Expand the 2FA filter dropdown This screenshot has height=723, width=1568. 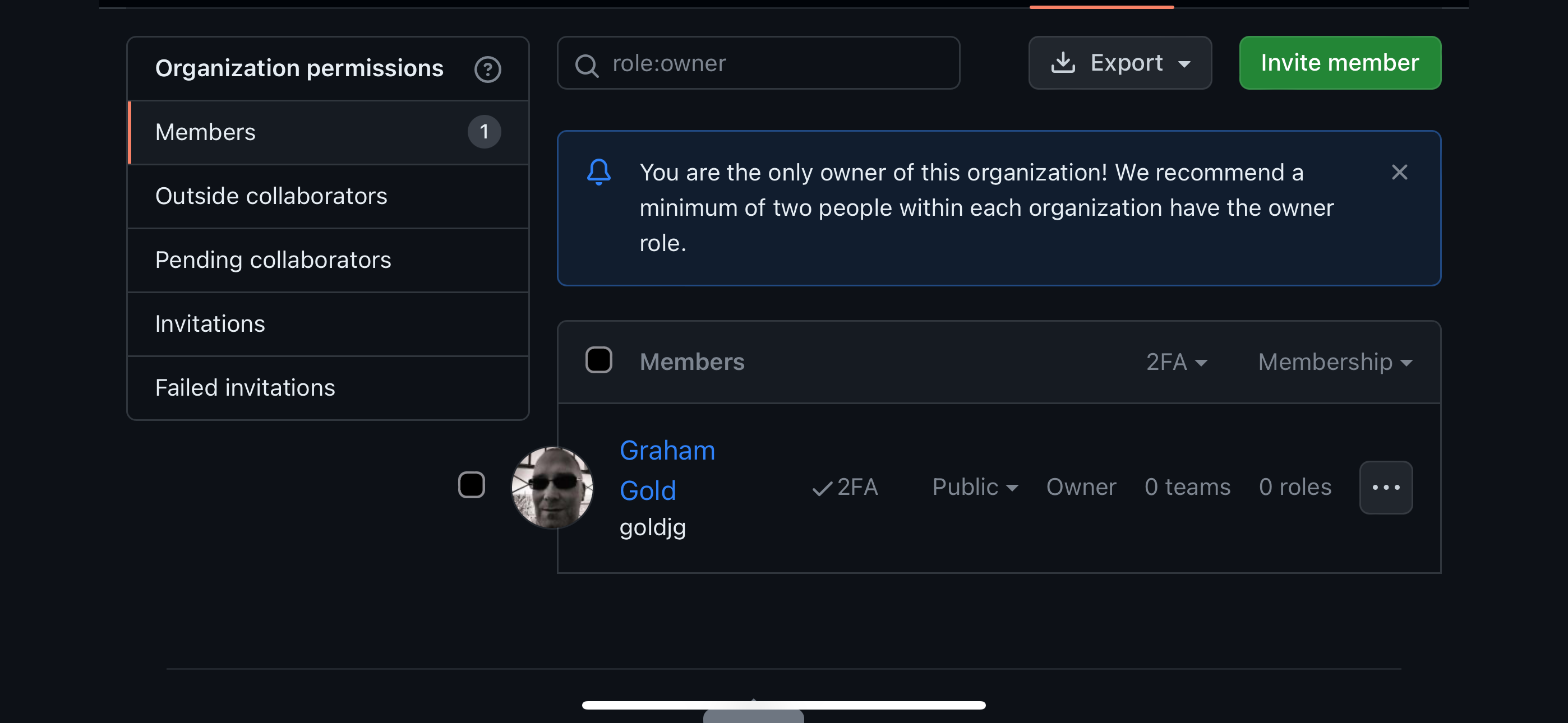click(x=1176, y=362)
